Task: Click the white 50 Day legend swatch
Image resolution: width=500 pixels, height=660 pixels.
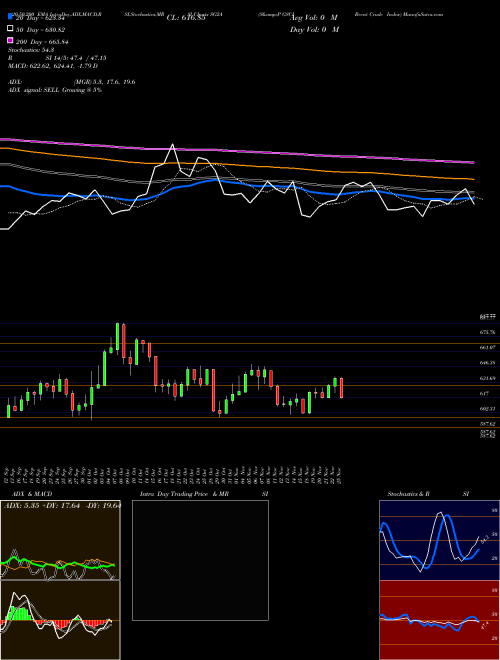Action: pos(11,29)
